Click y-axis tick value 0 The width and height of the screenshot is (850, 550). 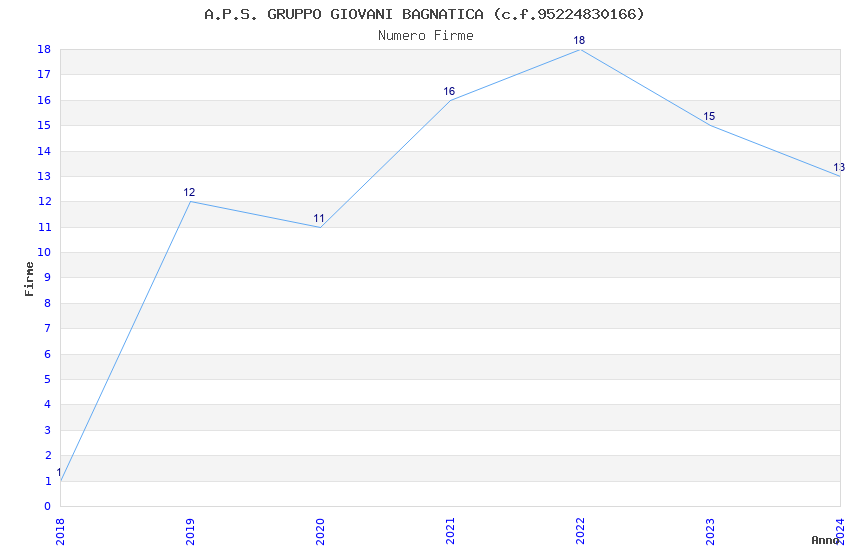click(47, 507)
